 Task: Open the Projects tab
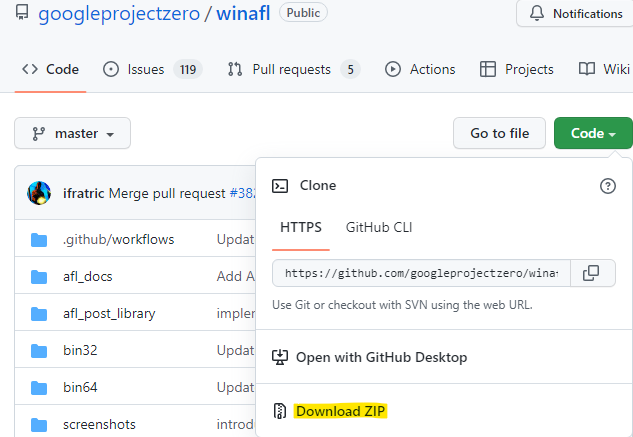click(516, 69)
